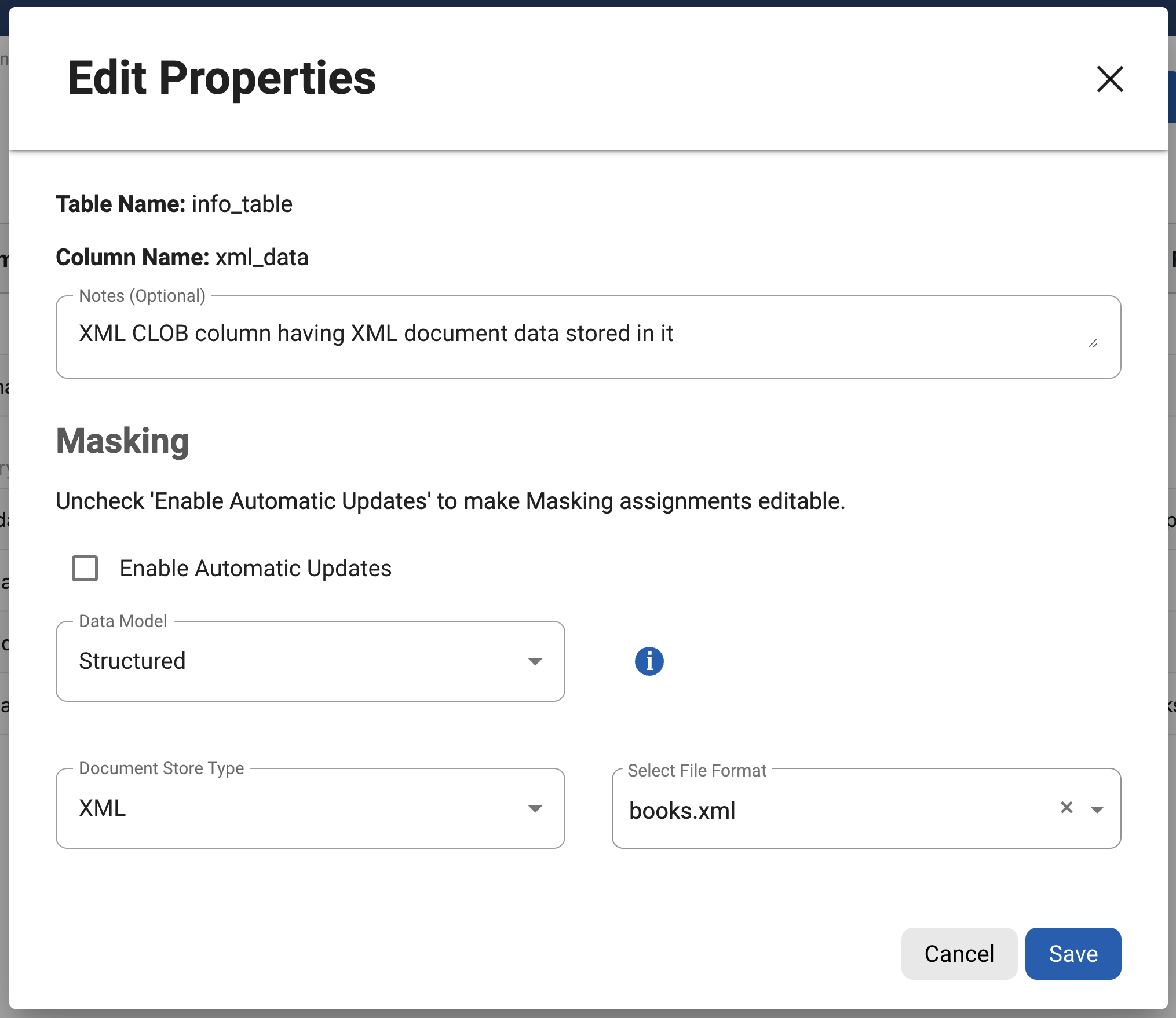Click the Notes field resize handle icon
This screenshot has width=1176, height=1018.
(x=1094, y=343)
